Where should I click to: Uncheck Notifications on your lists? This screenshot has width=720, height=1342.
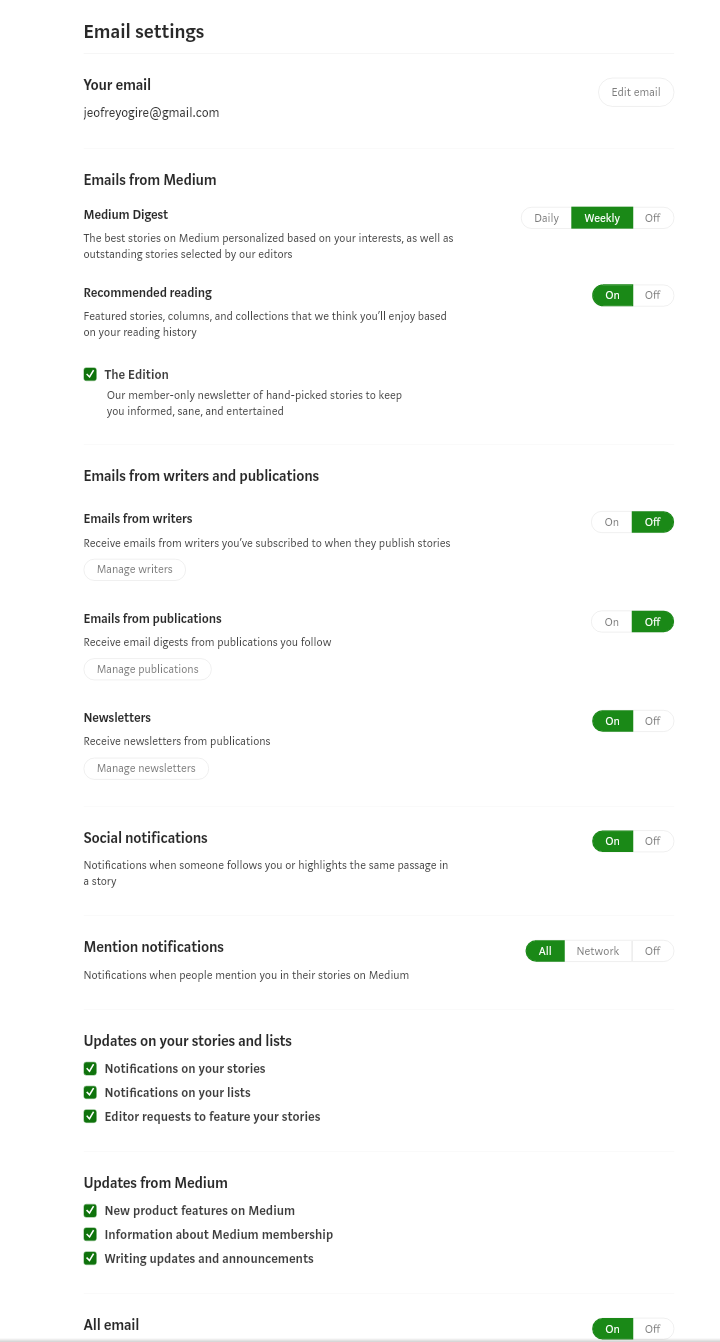coord(90,1092)
